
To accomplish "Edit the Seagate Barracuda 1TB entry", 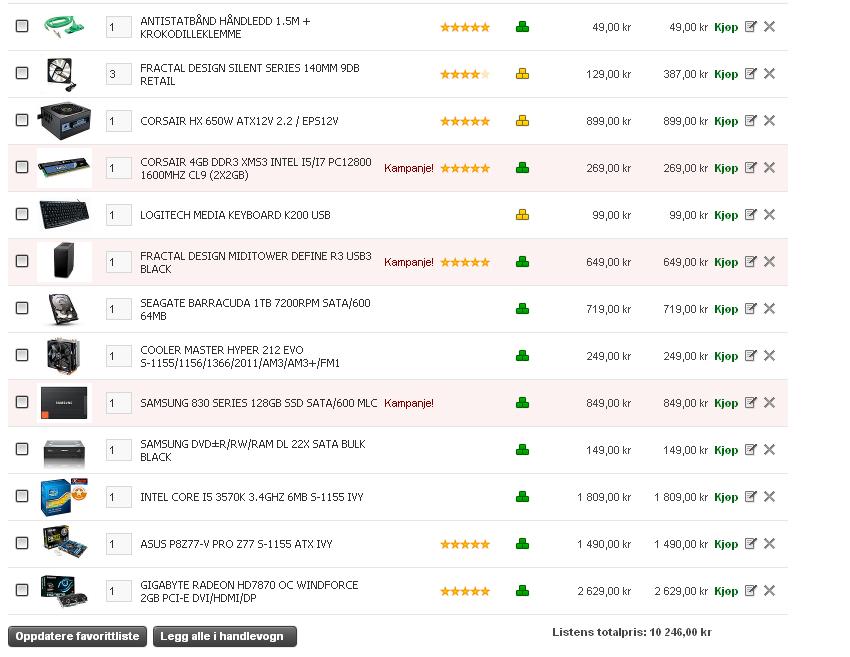I will coord(750,308).
